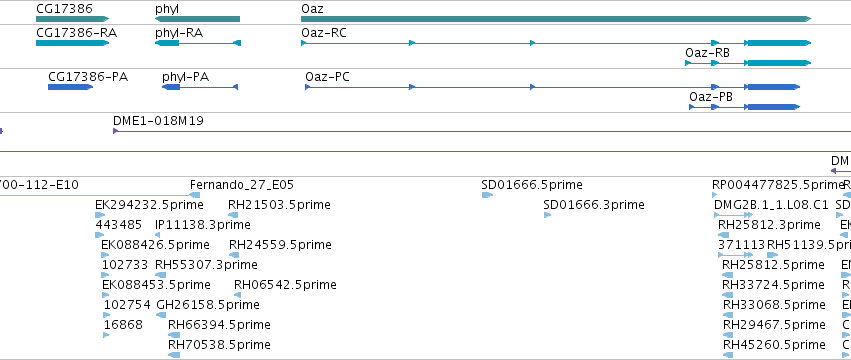Select the long Oaz gene bar
Image resolution: width=851 pixels, height=360 pixels.
click(x=556, y=19)
